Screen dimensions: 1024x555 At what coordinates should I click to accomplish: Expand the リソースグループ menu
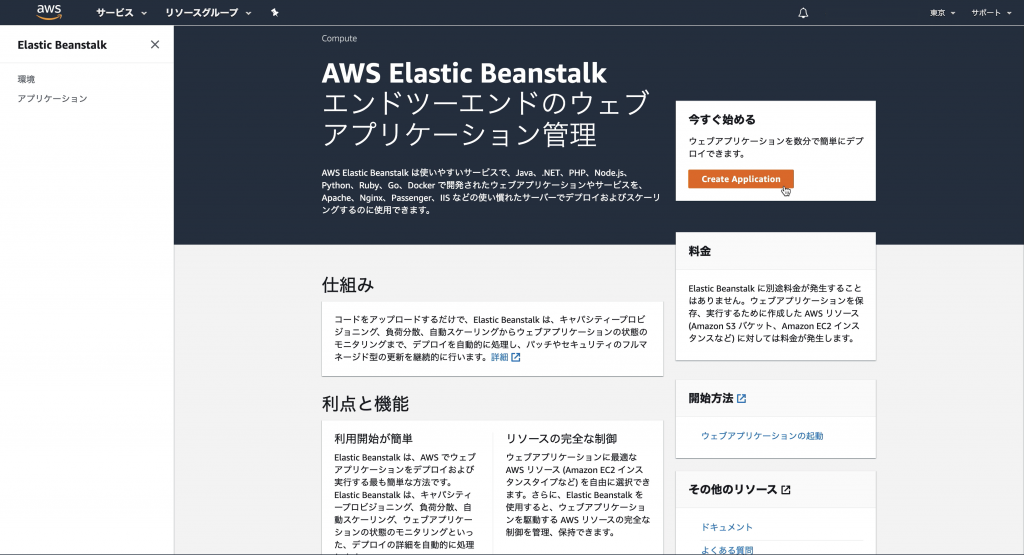click(208, 12)
